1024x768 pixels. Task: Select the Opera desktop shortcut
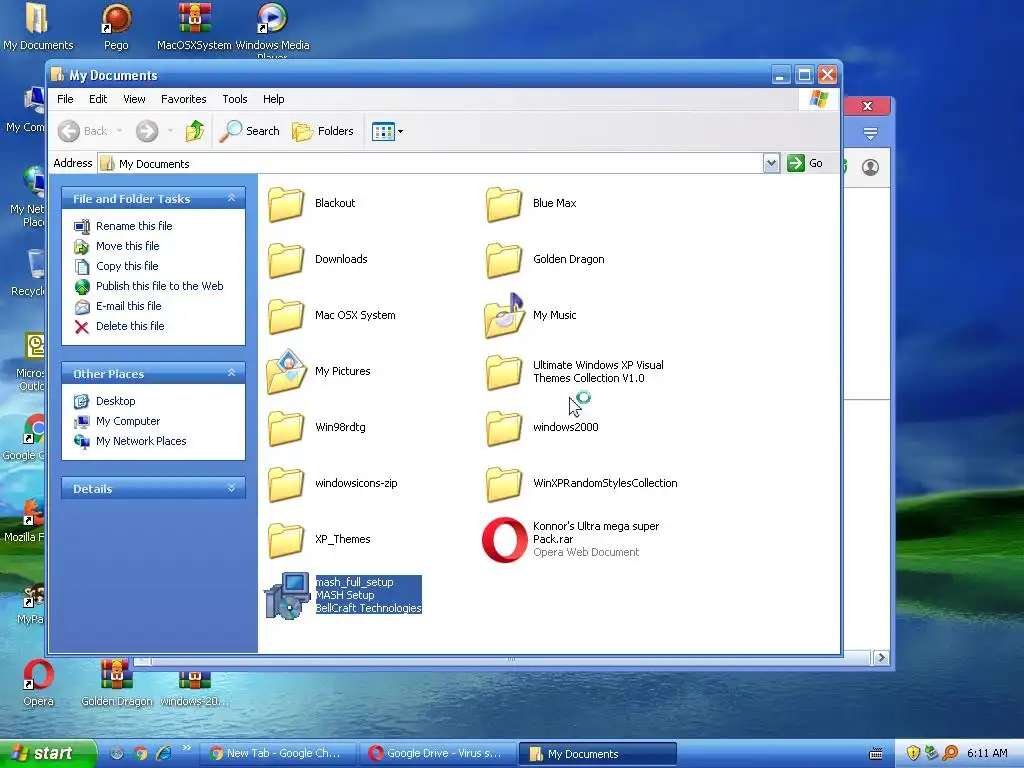[39, 683]
